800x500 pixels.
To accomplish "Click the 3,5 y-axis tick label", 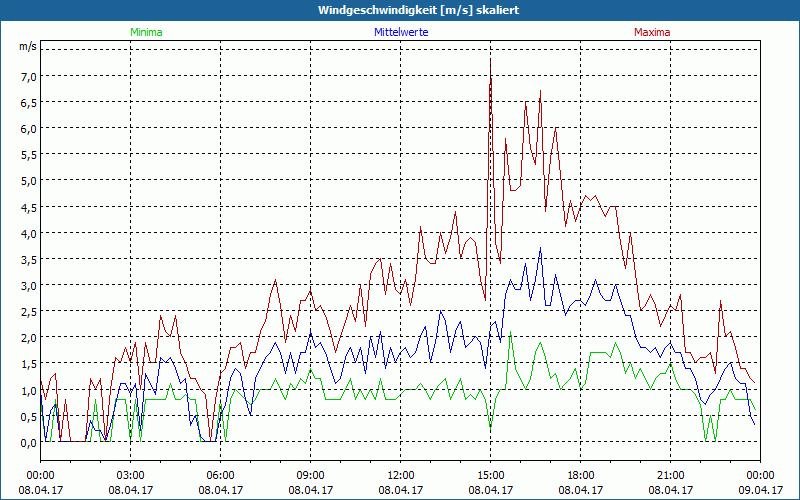I will pyautogui.click(x=27, y=260).
